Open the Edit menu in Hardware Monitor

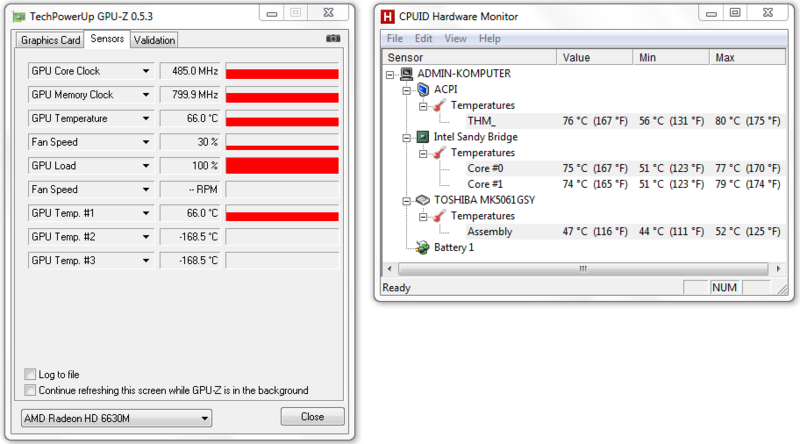[423, 39]
